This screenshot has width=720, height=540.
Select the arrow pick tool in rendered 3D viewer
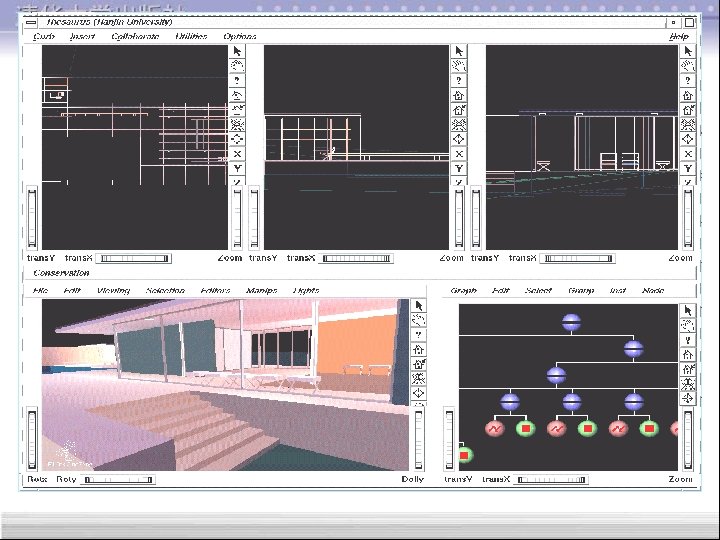tap(418, 305)
